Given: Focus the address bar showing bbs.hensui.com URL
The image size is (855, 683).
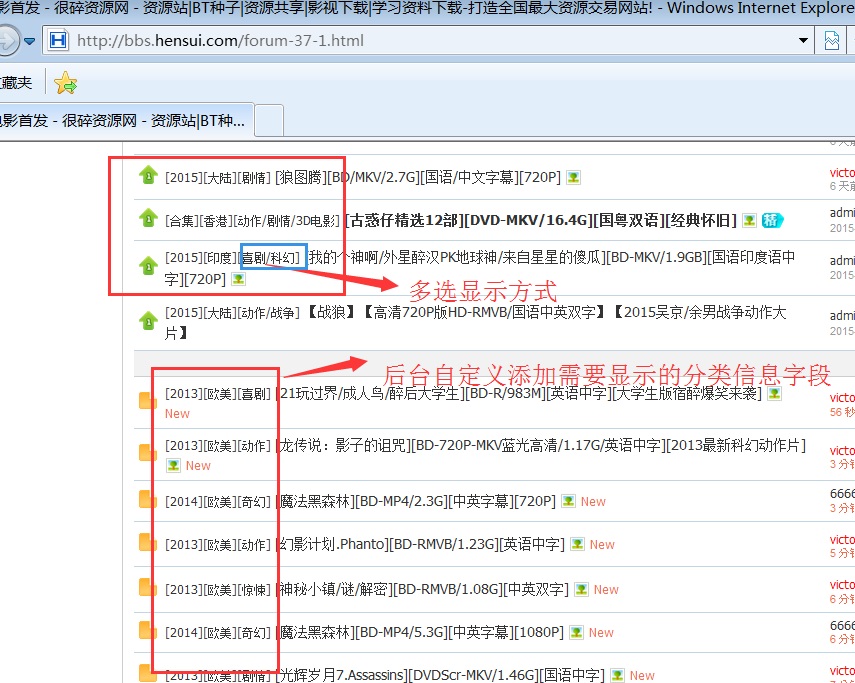Looking at the screenshot, I should click(425, 40).
